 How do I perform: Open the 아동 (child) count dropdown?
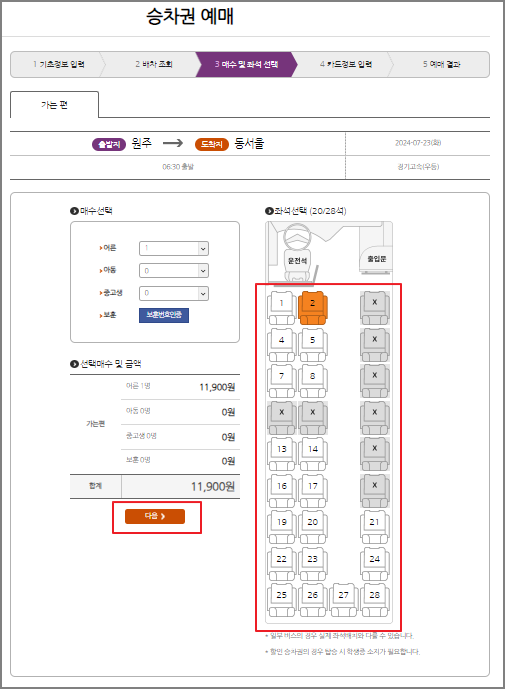[x=174, y=271]
